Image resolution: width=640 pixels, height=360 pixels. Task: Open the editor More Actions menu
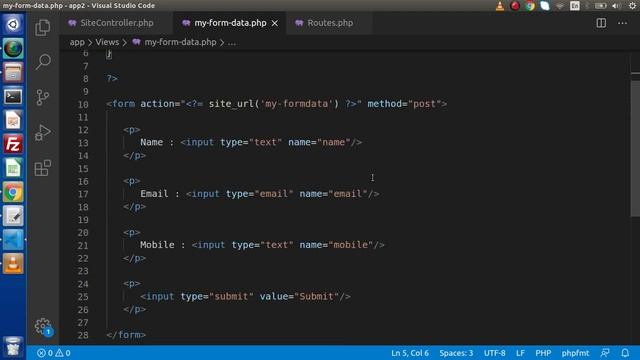click(x=622, y=23)
